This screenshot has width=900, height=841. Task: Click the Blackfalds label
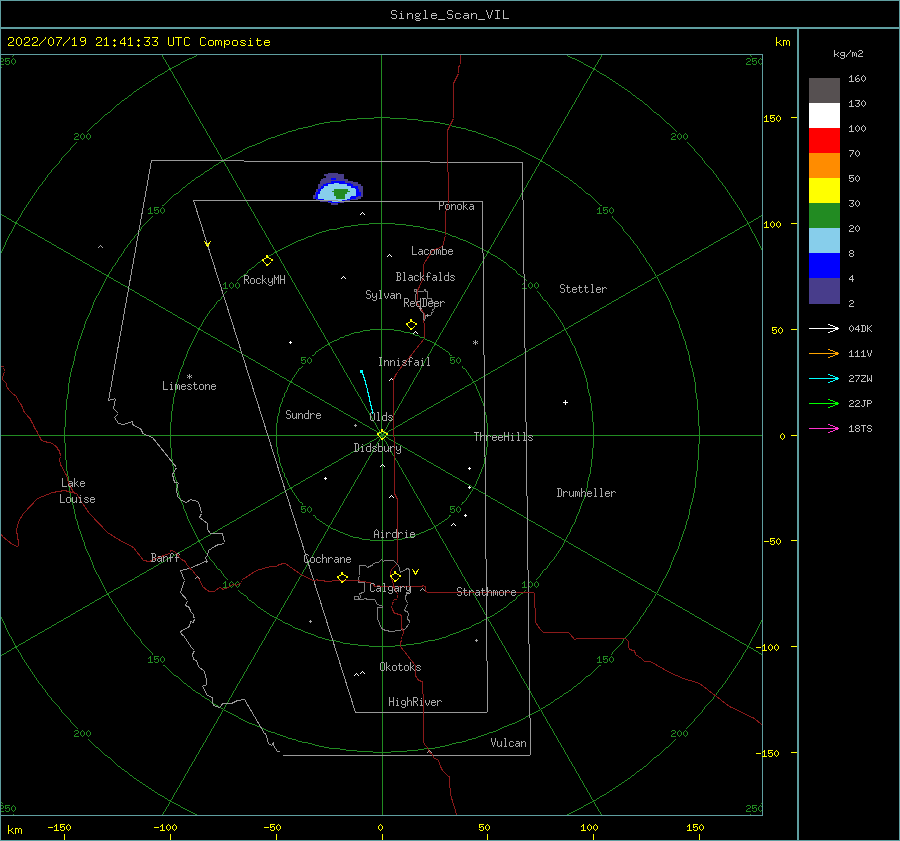pyautogui.click(x=425, y=277)
